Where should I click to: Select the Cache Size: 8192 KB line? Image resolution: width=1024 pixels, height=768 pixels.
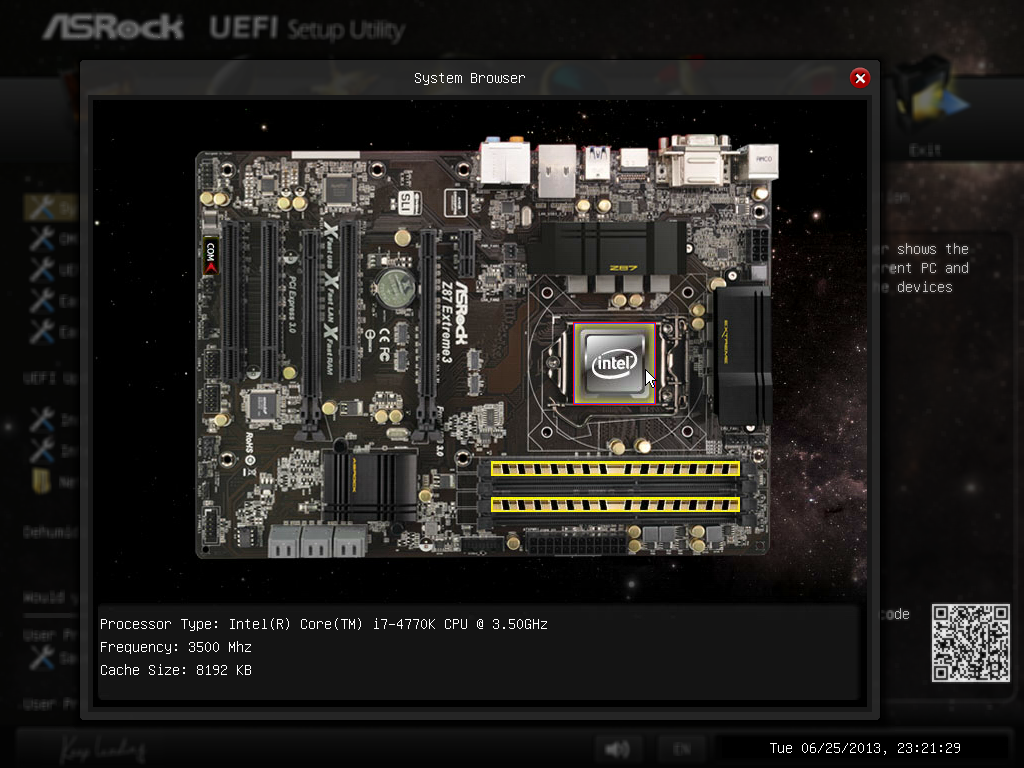point(176,670)
